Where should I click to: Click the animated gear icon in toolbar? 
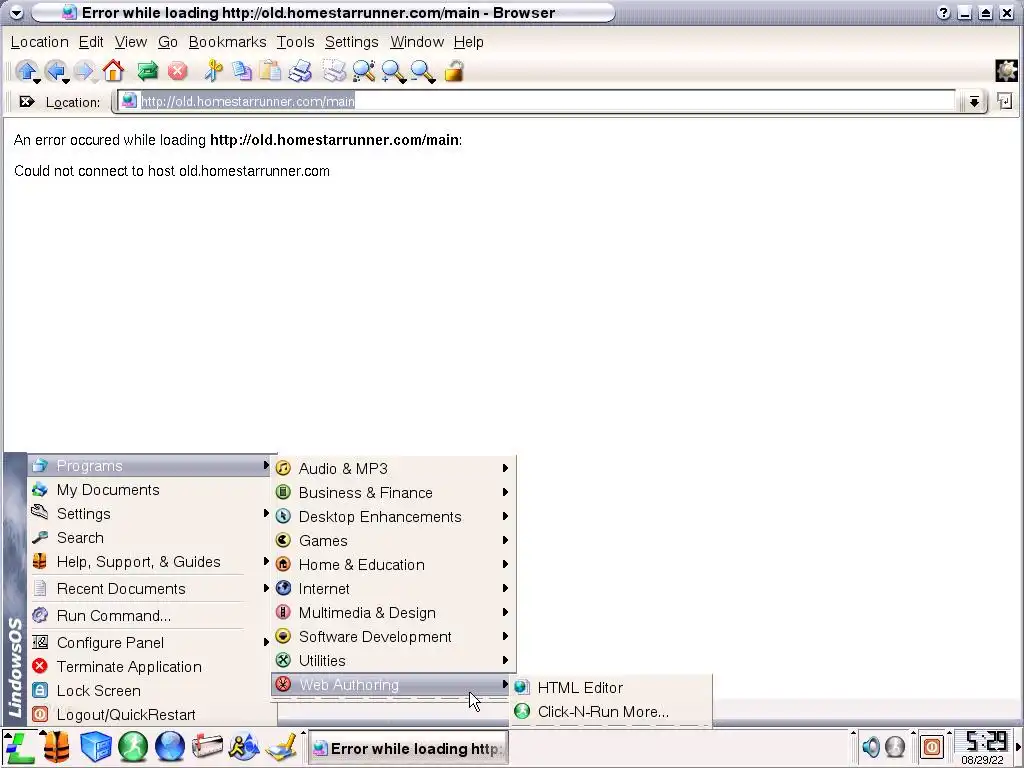coord(1006,71)
